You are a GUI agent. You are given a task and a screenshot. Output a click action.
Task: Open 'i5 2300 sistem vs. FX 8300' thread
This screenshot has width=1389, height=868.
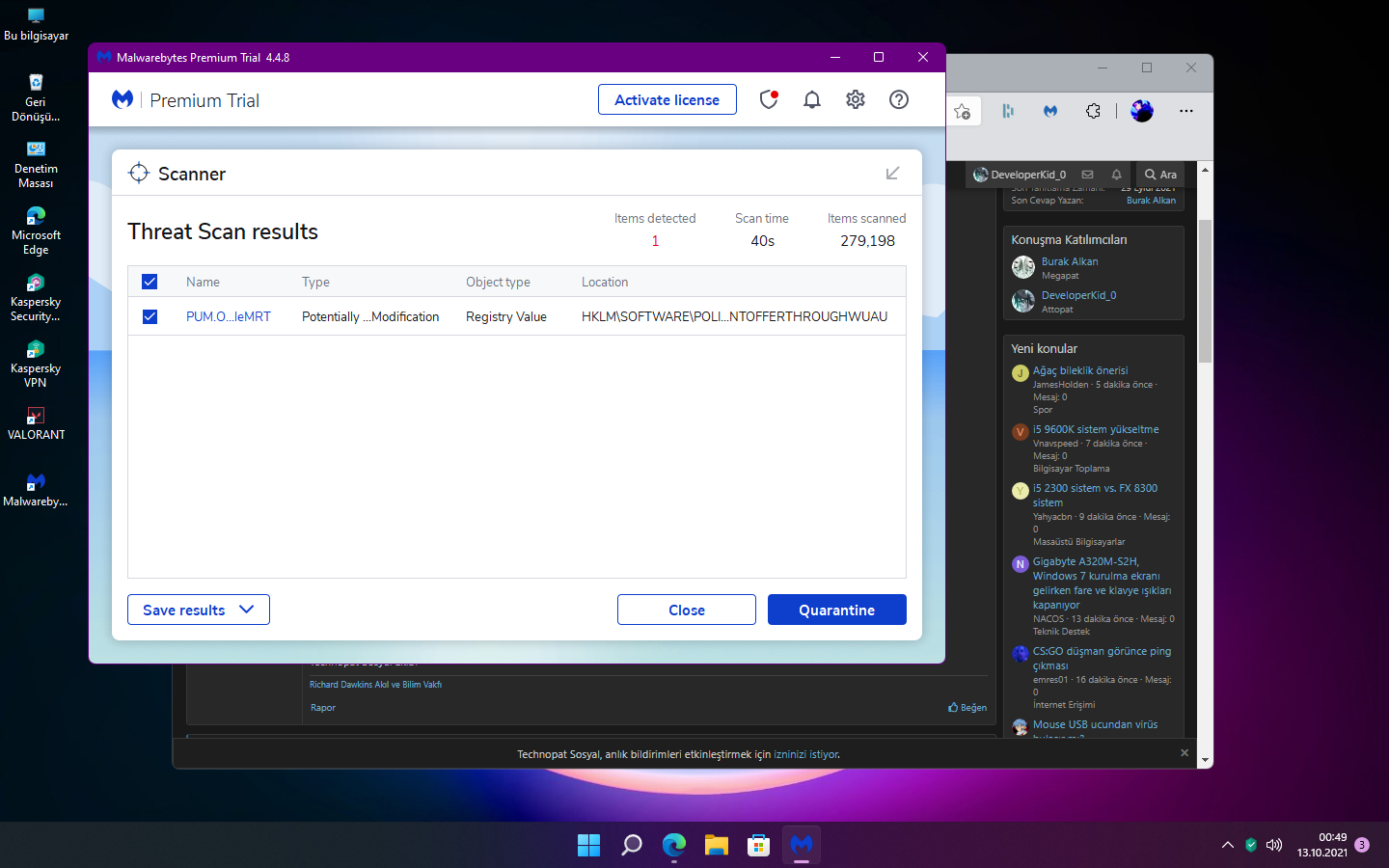click(x=1096, y=495)
